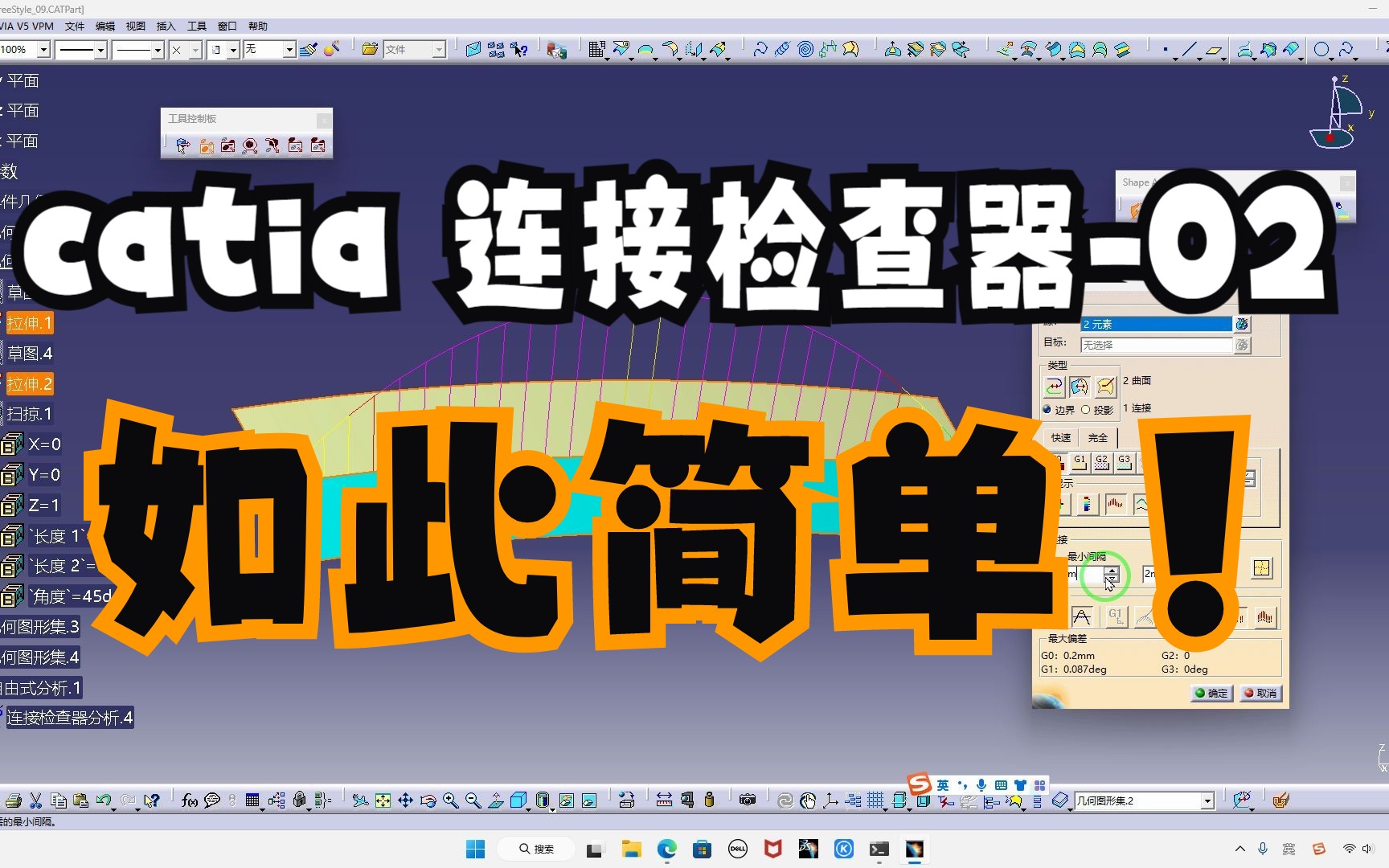
Task: Open the 工具 menu
Action: [195, 26]
